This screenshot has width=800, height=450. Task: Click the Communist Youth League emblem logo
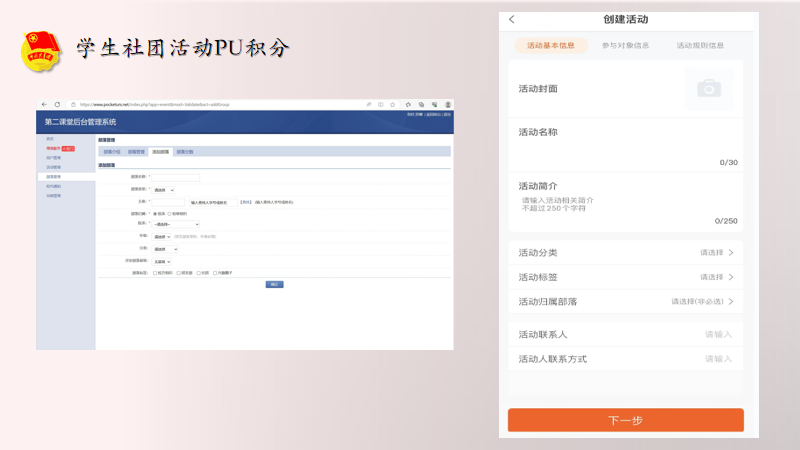pos(42,51)
